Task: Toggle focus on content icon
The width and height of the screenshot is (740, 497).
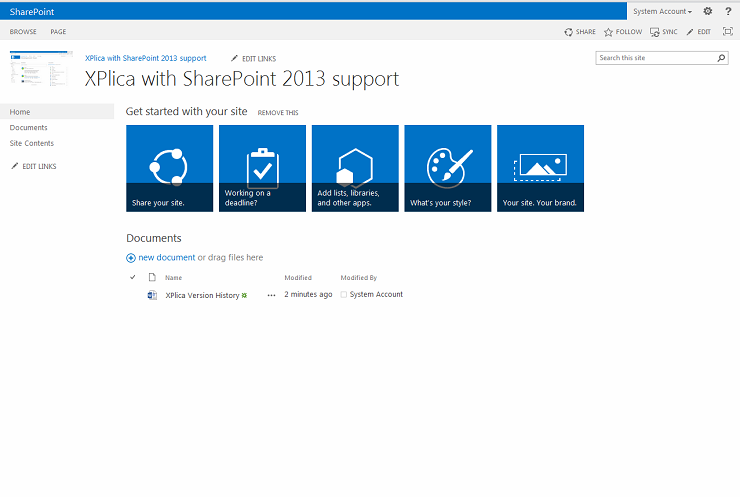Action: click(x=728, y=32)
